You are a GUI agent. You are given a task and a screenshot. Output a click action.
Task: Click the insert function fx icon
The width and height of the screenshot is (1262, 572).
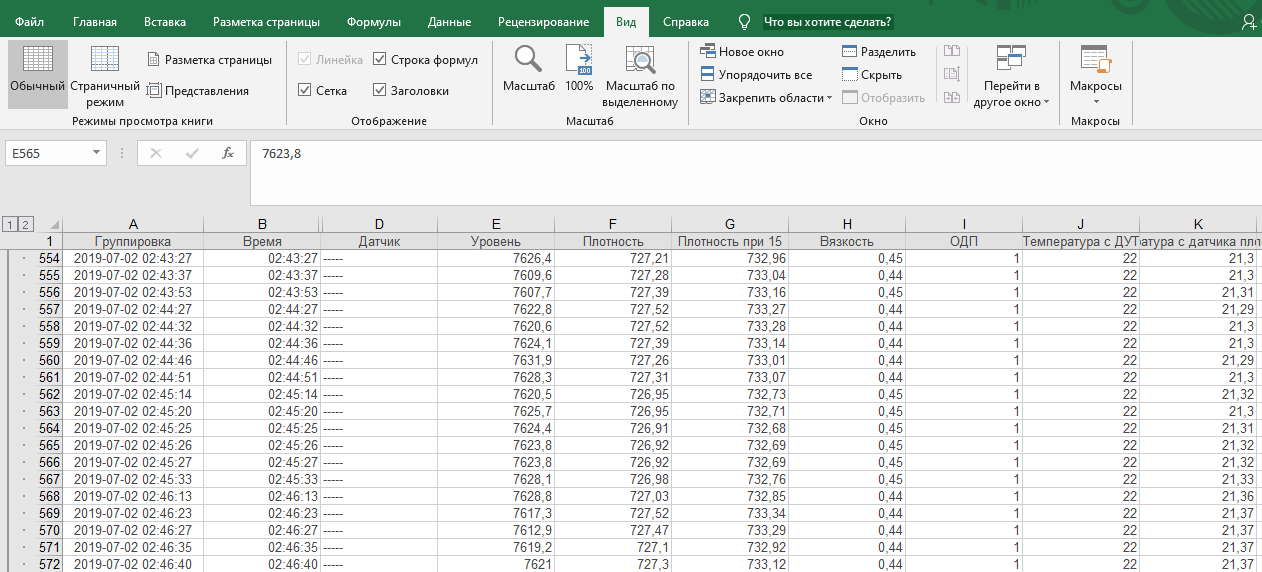pyautogui.click(x=228, y=153)
